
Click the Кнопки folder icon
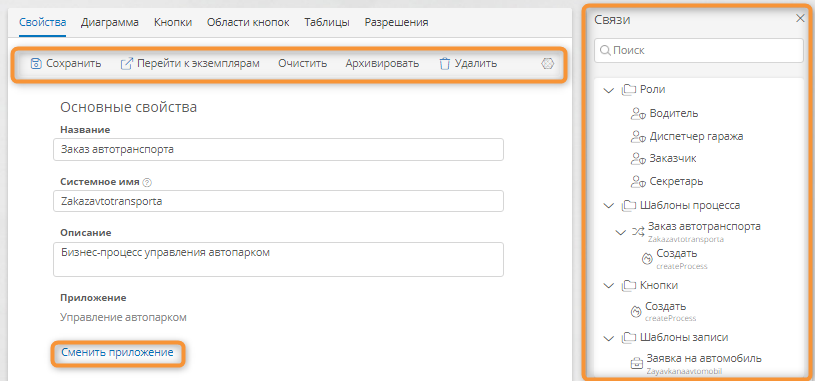click(629, 285)
